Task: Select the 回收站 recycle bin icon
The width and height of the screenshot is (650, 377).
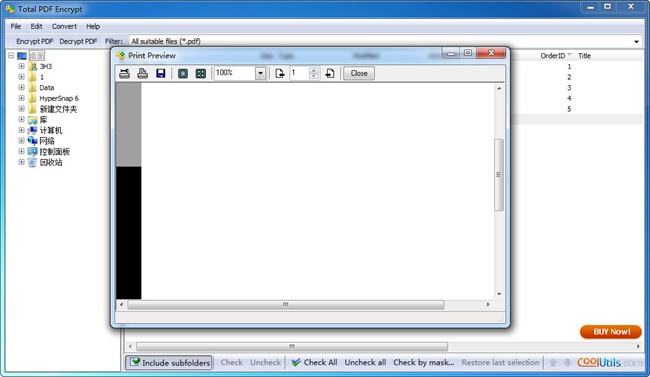Action: (x=32, y=163)
